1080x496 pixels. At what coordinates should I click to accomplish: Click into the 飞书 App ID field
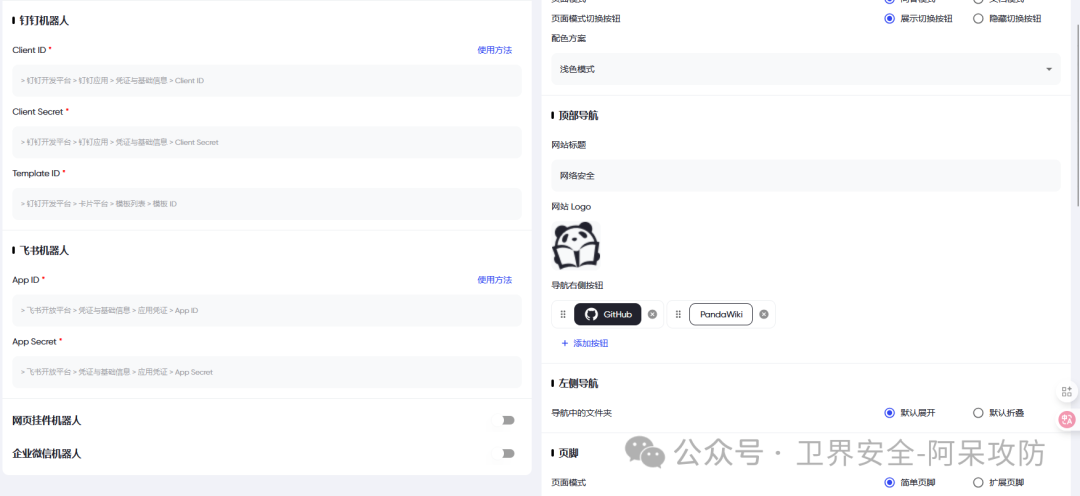(x=267, y=311)
